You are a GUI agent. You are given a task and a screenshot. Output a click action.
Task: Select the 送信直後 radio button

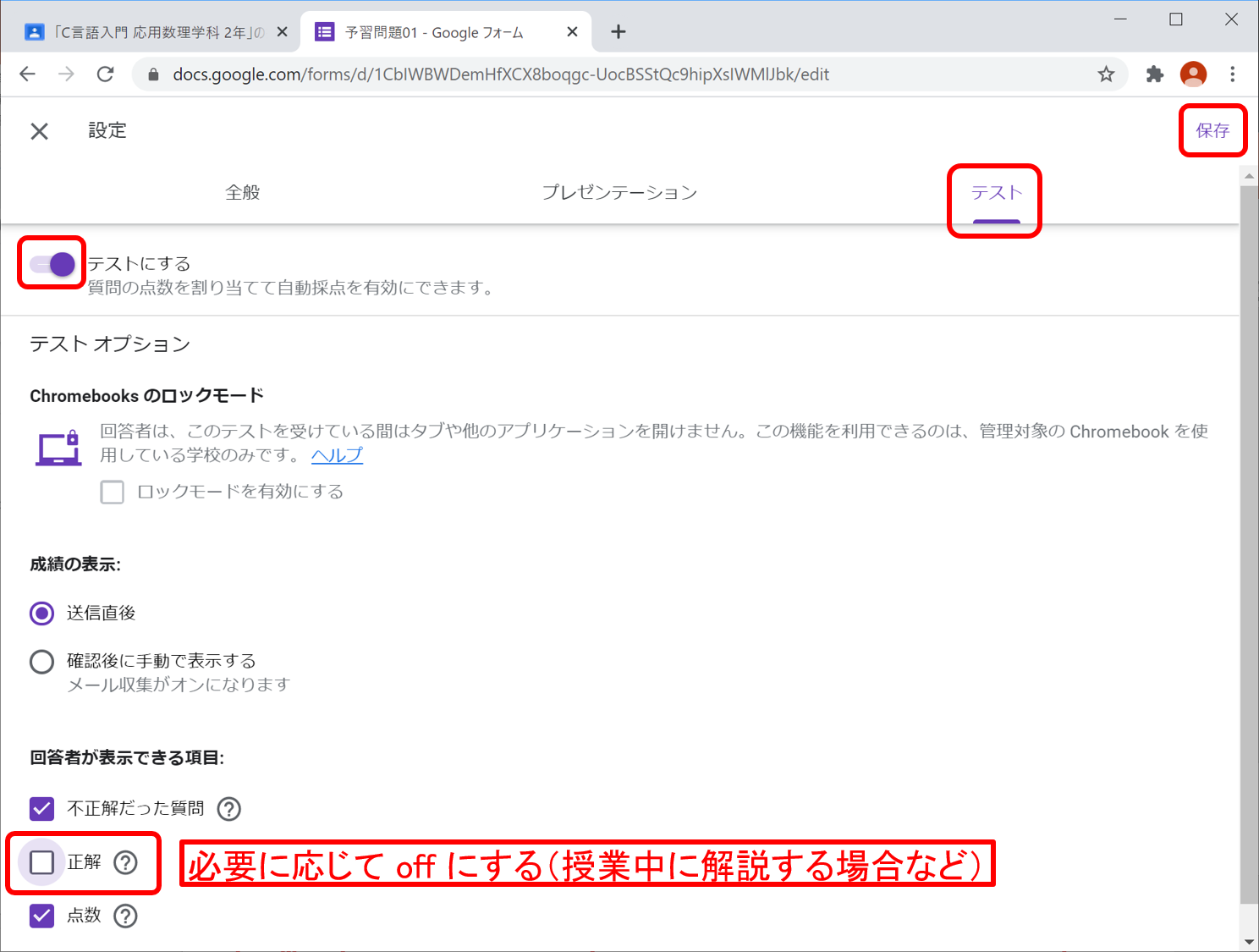click(x=41, y=614)
